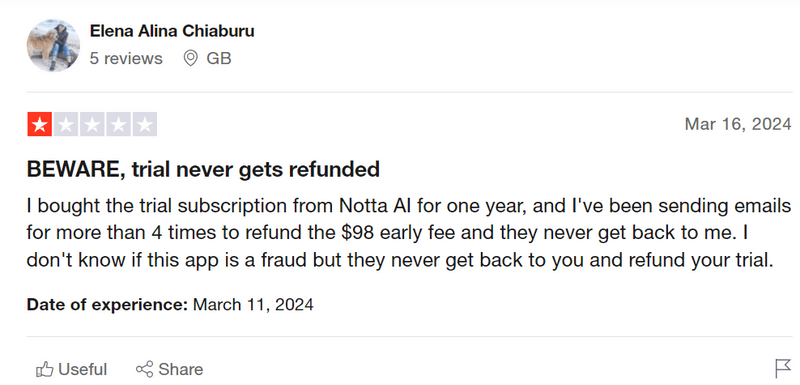Click the GB country label

219,59
